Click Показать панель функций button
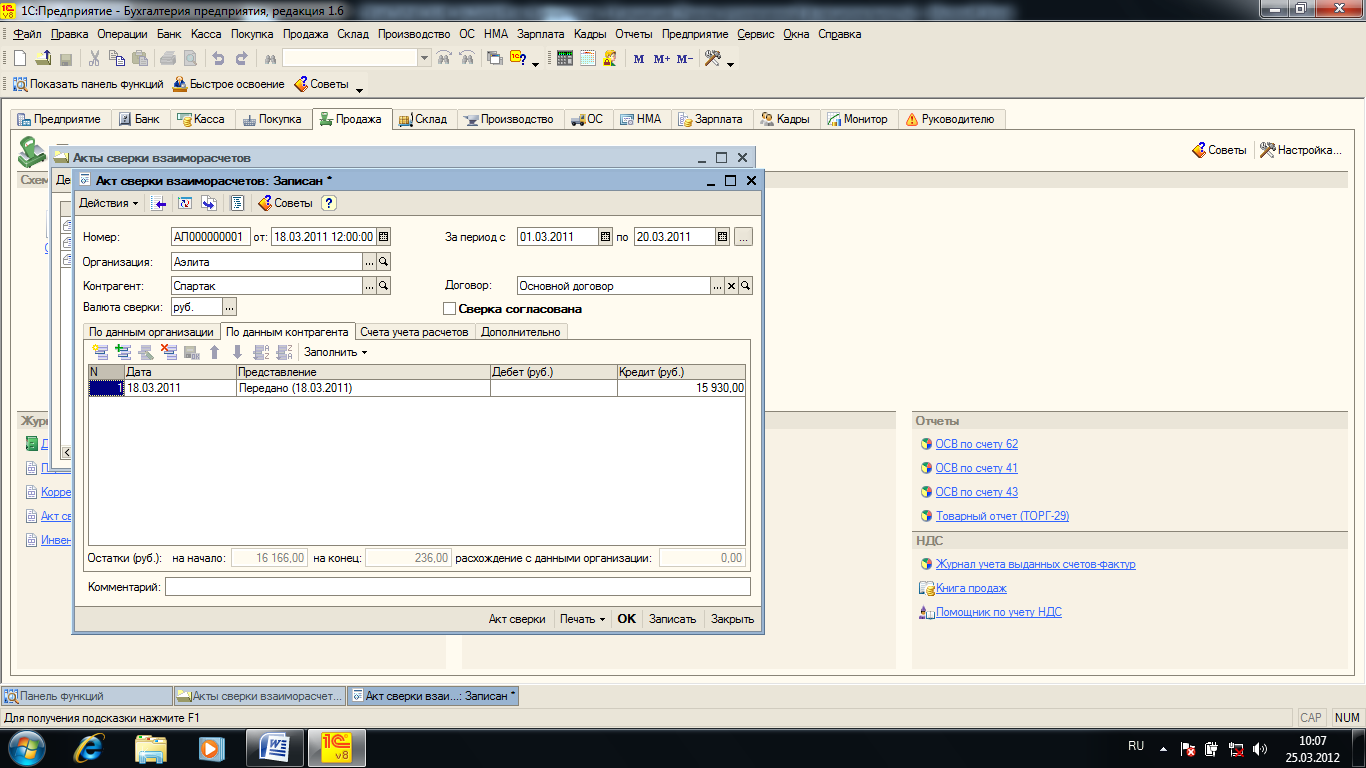The height and width of the screenshot is (768, 1366). tap(89, 84)
